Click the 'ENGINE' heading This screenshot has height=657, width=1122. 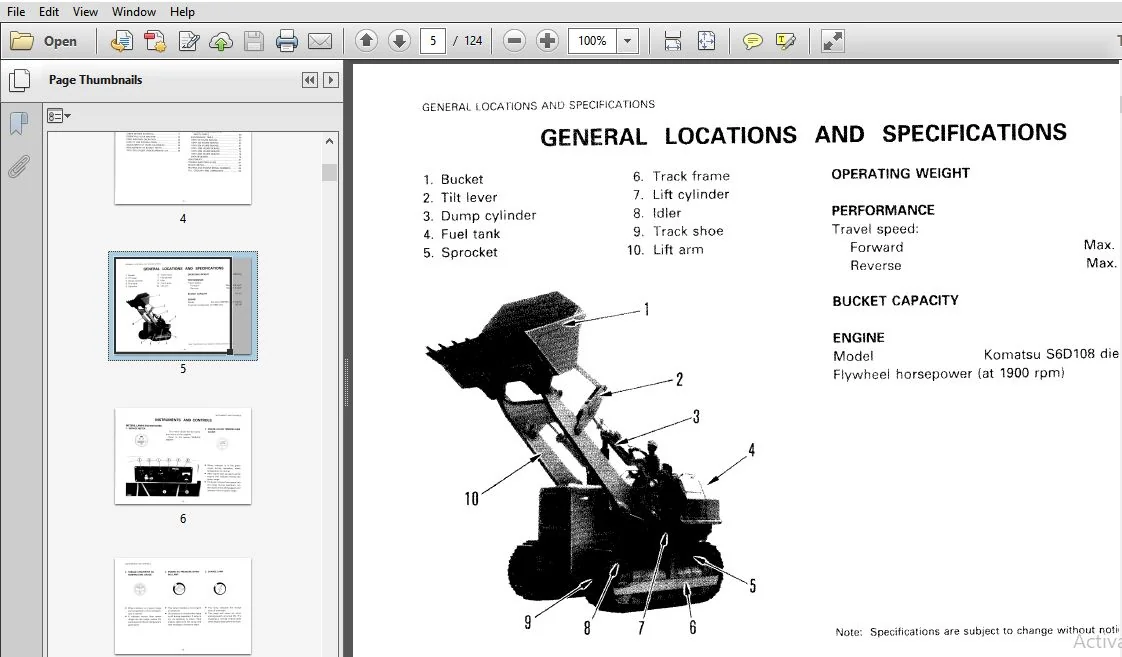coord(859,338)
